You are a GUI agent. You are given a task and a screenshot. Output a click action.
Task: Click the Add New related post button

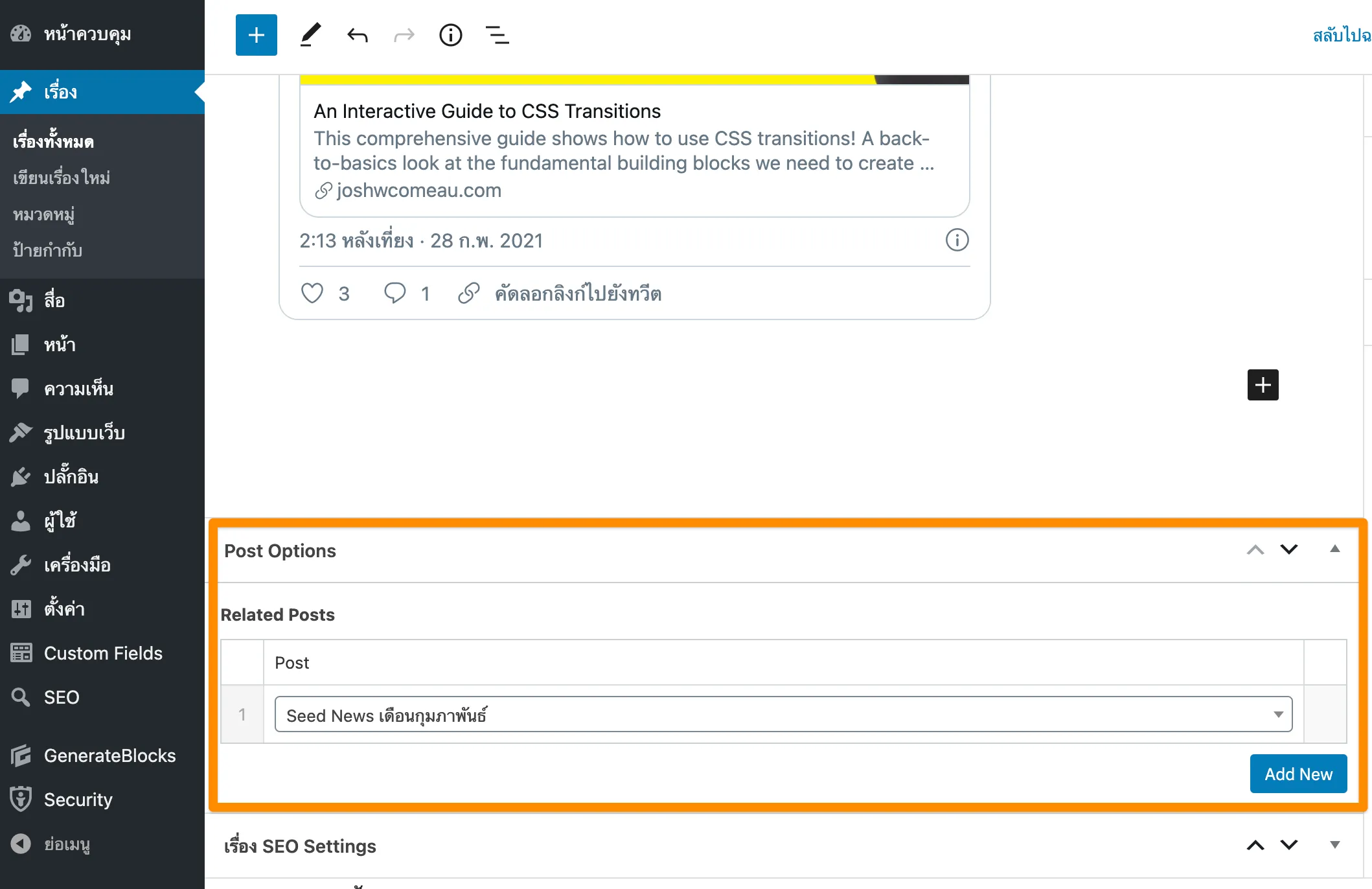(x=1298, y=773)
